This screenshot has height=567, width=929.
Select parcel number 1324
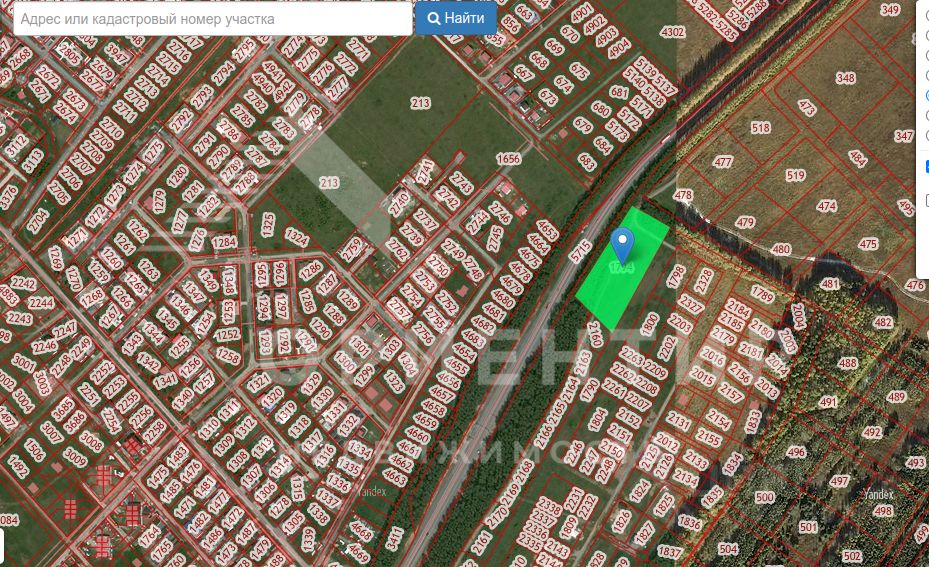tap(297, 238)
